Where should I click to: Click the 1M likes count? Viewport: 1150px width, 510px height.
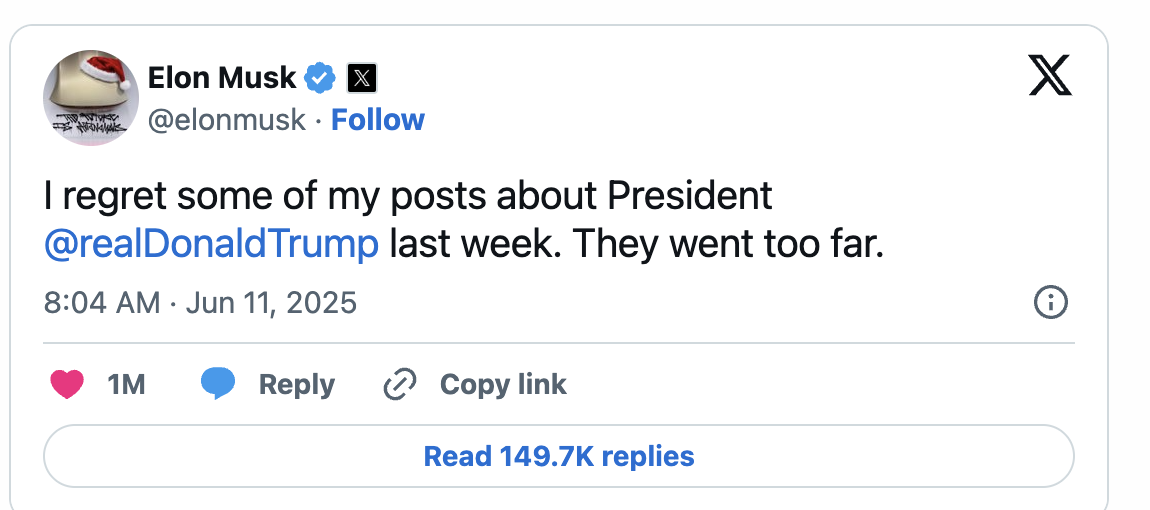coord(126,384)
